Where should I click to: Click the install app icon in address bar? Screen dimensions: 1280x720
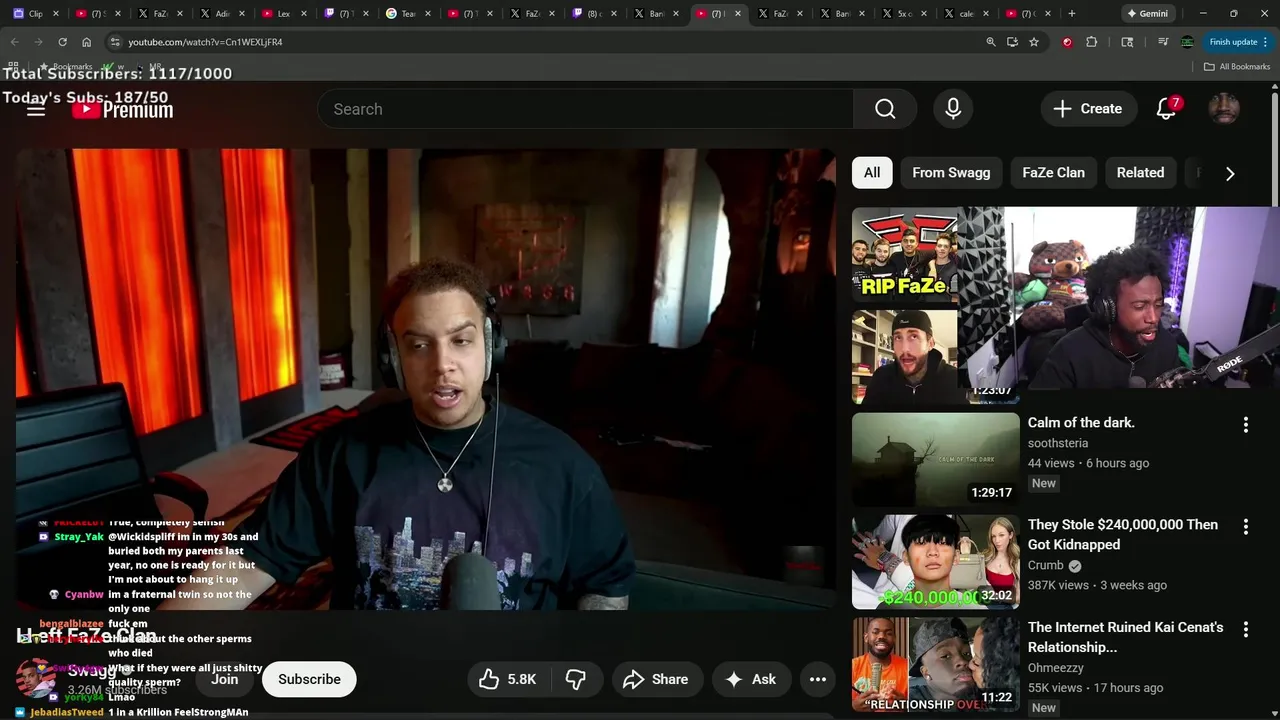(1012, 42)
